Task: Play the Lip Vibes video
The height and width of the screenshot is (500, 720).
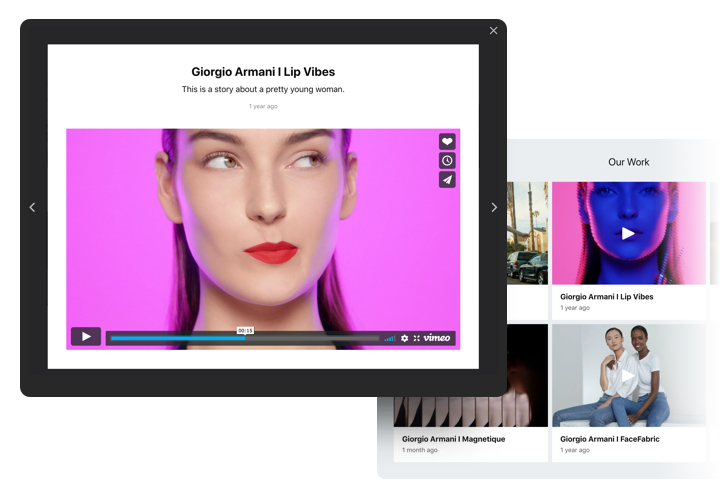Action: point(86,337)
